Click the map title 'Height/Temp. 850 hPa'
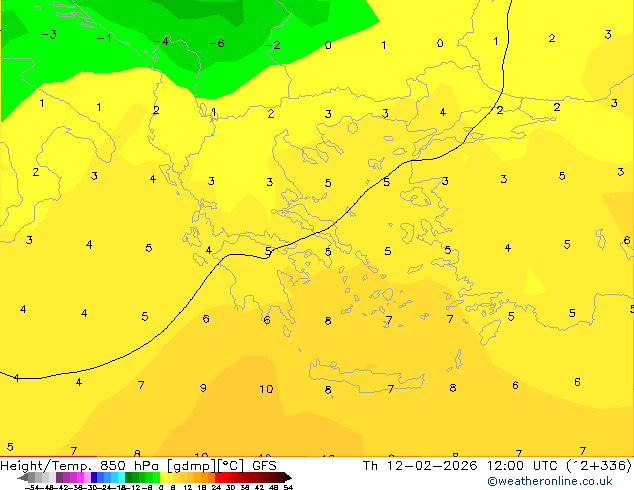This screenshot has height=490, width=634. 79,466
